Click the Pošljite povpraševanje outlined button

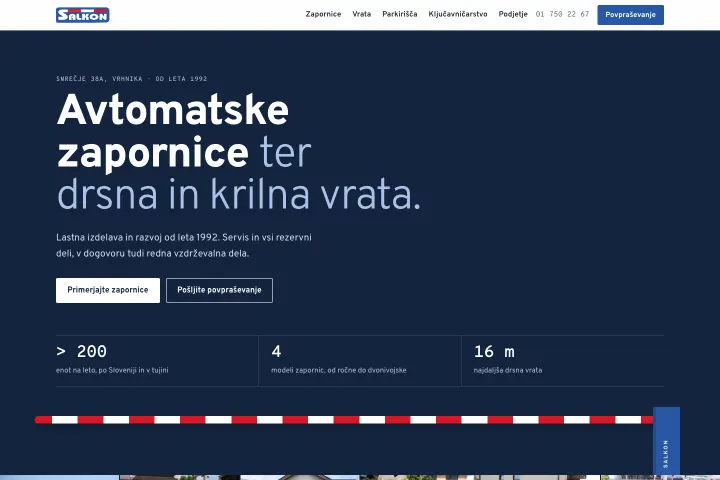pyautogui.click(x=219, y=290)
